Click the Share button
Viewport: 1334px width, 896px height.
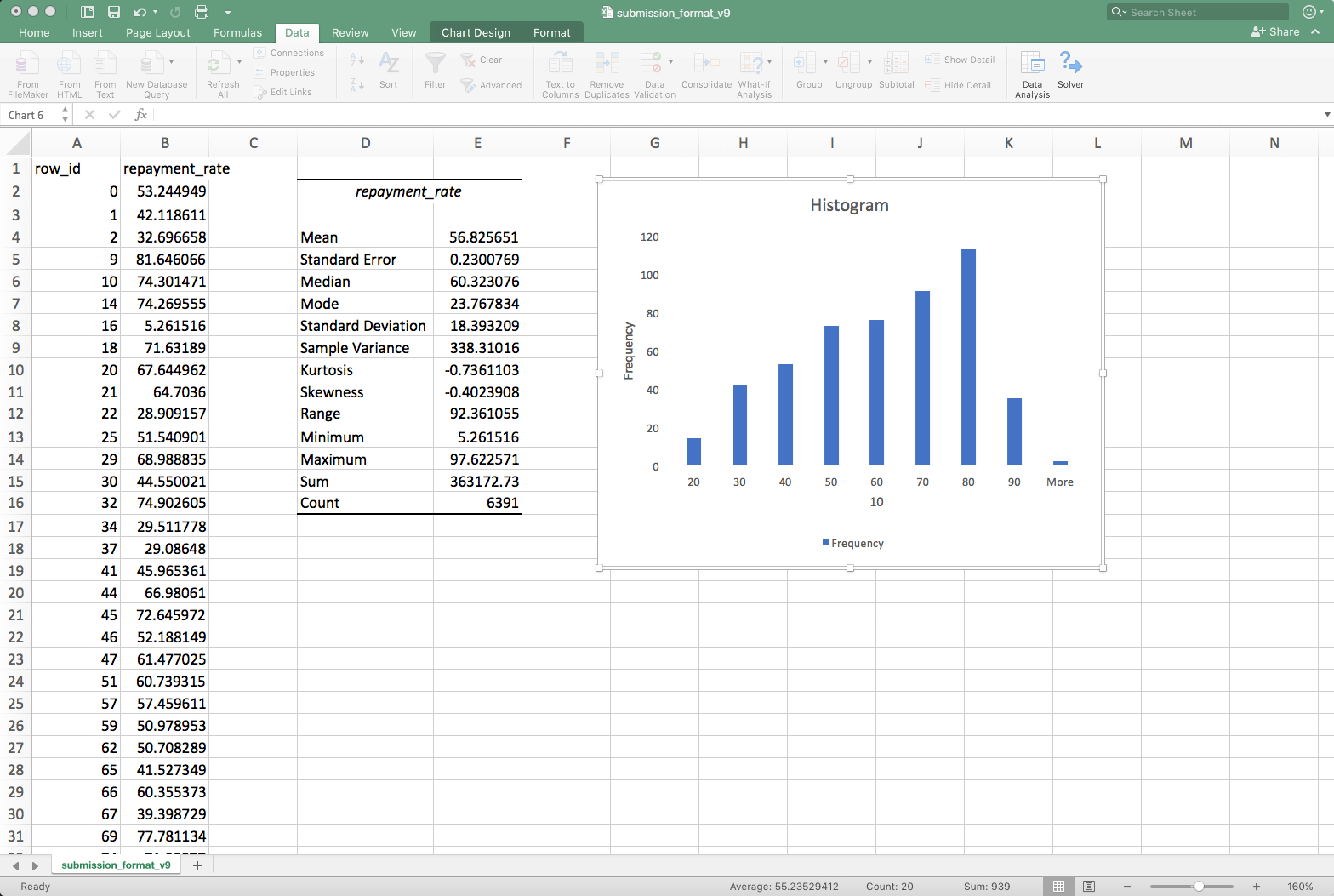[x=1275, y=31]
